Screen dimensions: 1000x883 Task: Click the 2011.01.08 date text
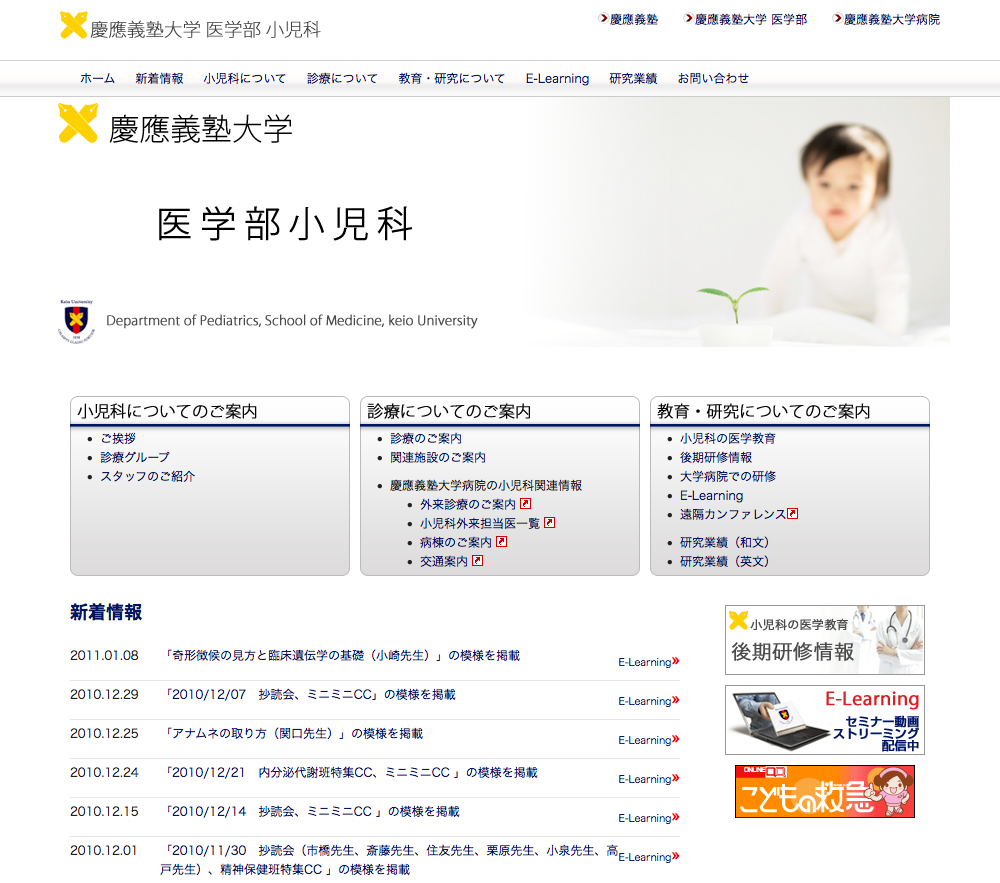pos(104,655)
